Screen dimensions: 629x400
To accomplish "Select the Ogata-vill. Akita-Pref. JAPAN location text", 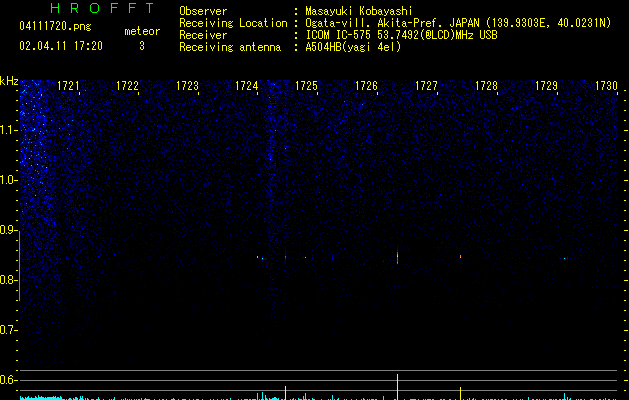I will pos(458,23).
